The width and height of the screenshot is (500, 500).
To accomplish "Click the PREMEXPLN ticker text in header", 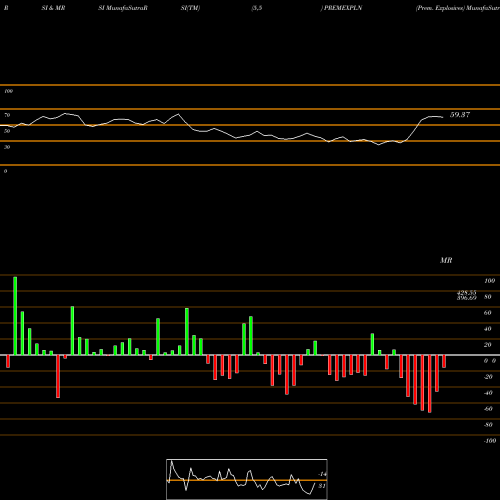I will pos(343,8).
